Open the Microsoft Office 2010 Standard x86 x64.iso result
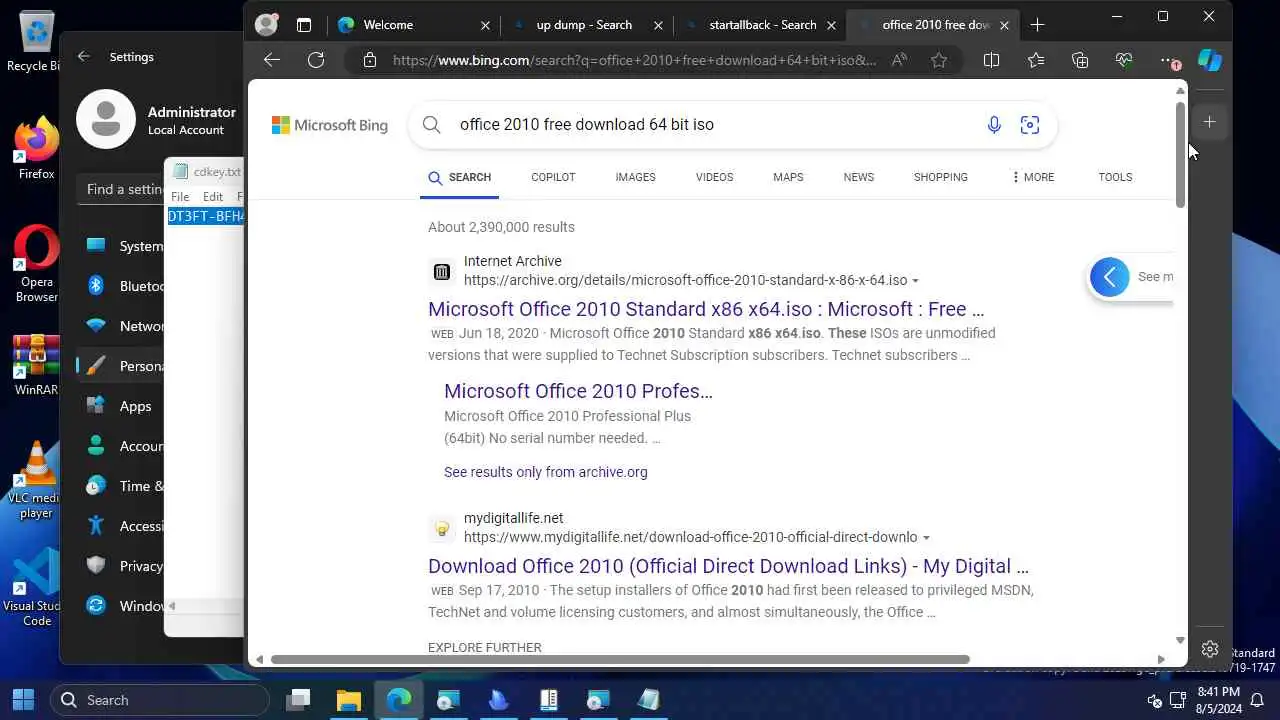The height and width of the screenshot is (720, 1280). tap(706, 309)
